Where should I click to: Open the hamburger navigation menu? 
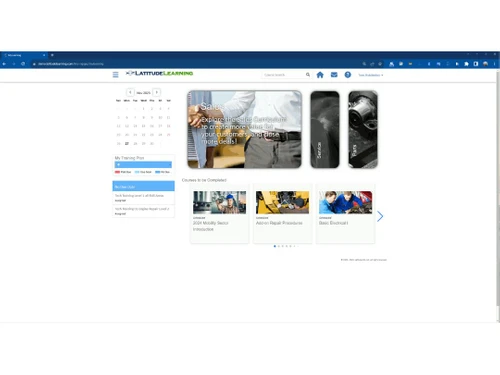point(115,75)
